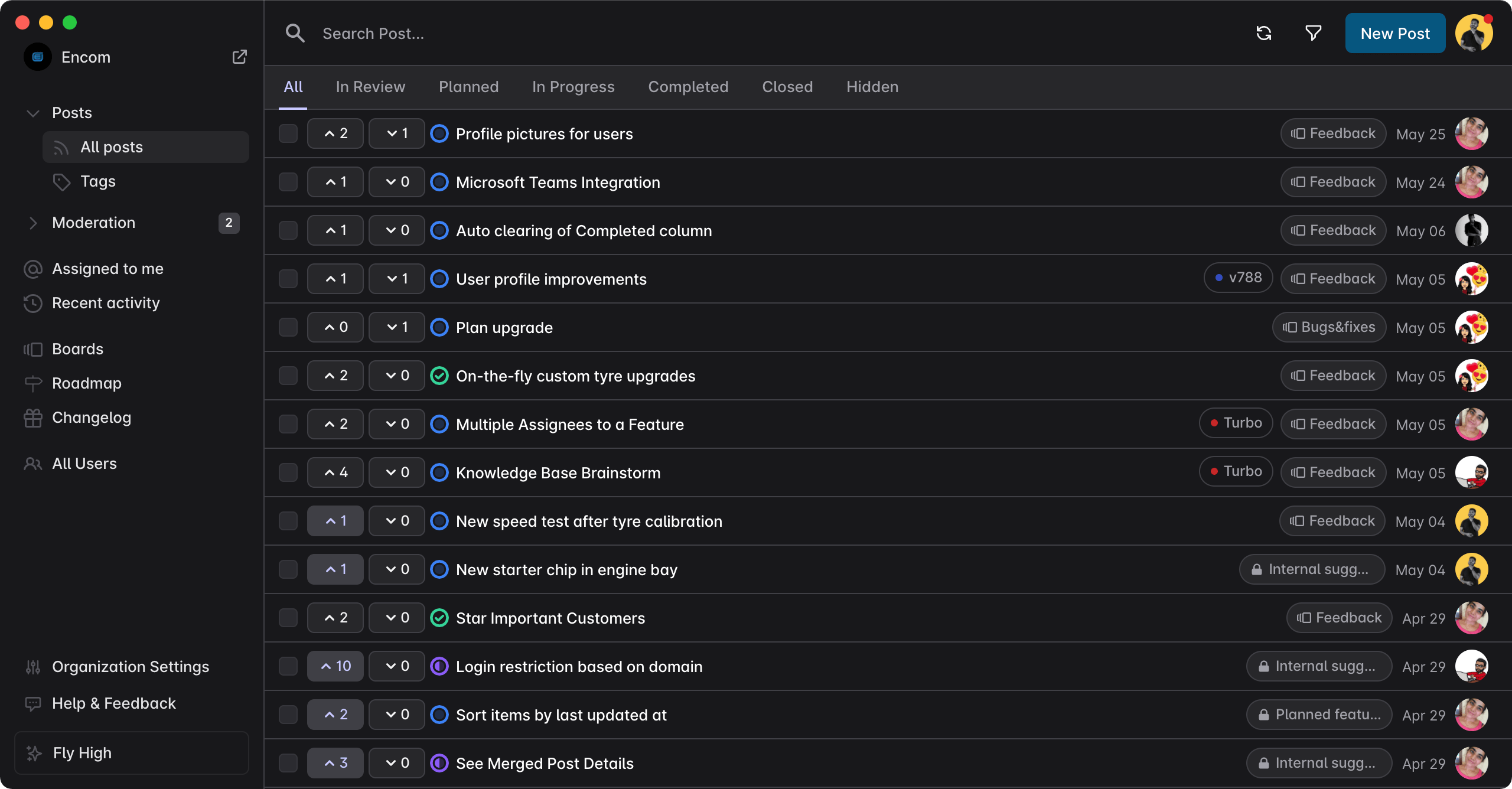This screenshot has height=789, width=1512.
Task: Open the filter icon near New Post
Action: [x=1312, y=33]
